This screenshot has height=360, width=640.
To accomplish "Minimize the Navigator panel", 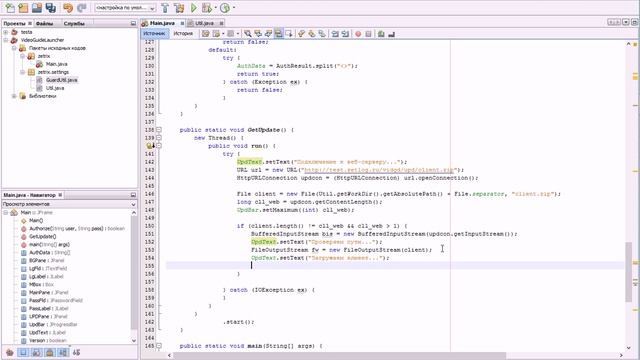I will click(x=133, y=195).
